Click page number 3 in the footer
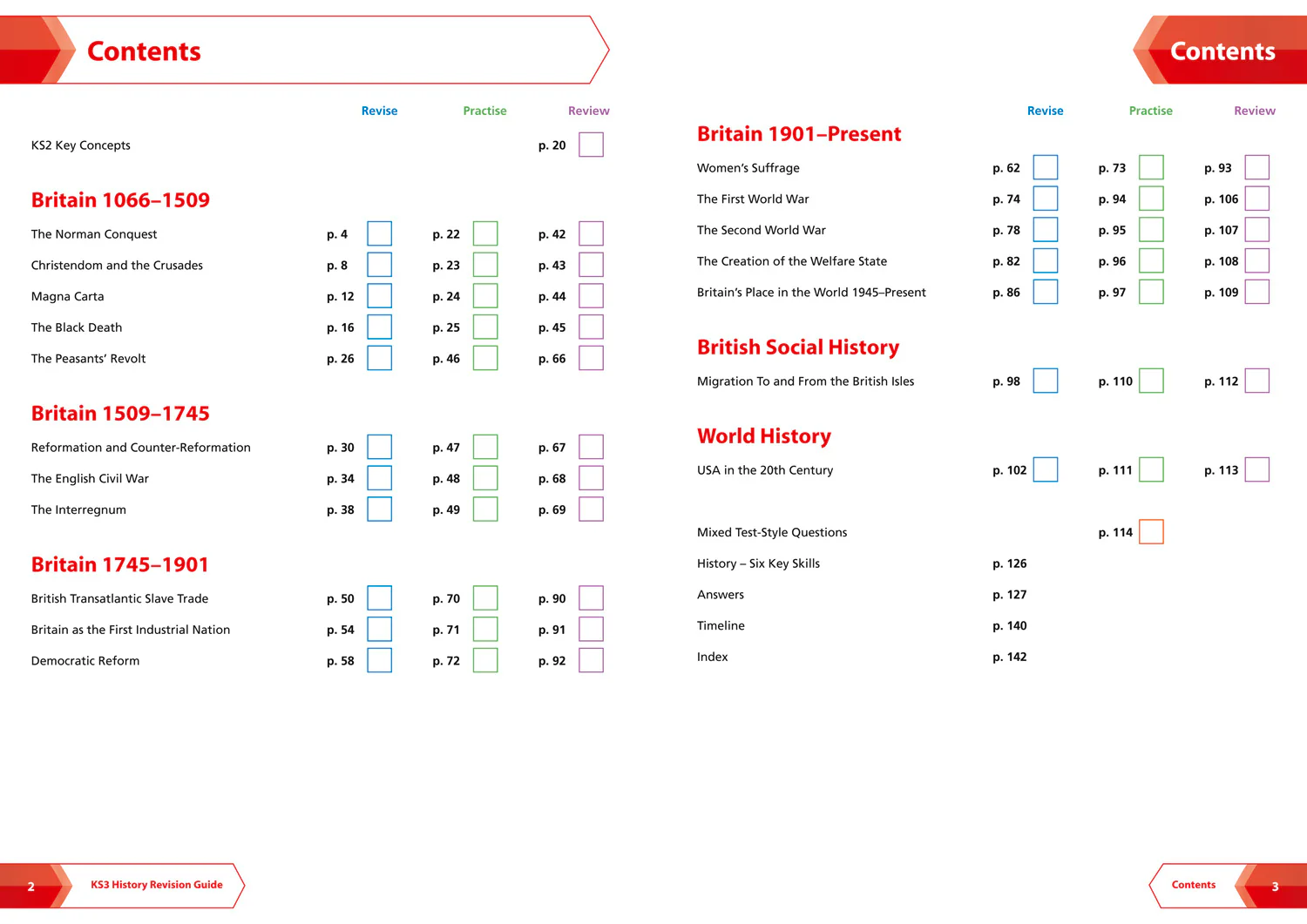1307x924 pixels. click(x=1275, y=887)
